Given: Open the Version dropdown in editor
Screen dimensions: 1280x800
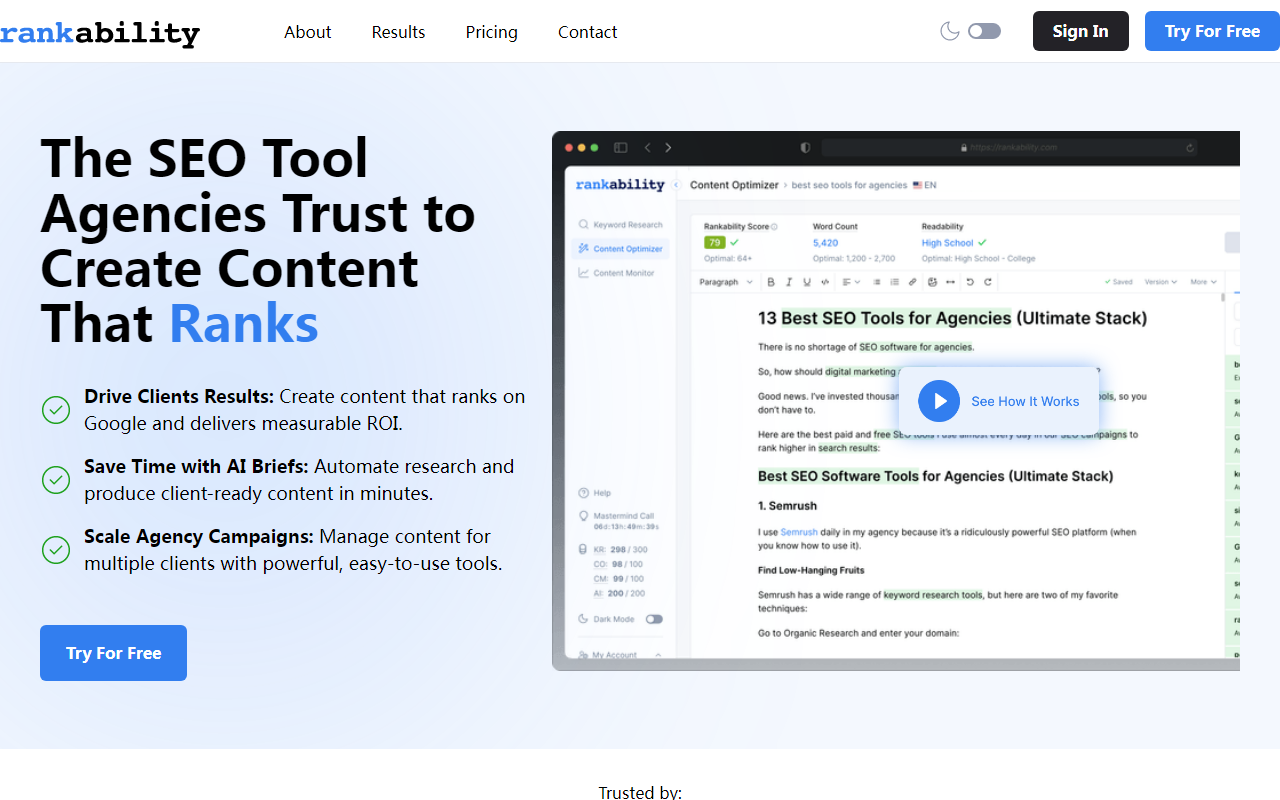Looking at the screenshot, I should pos(1160,282).
